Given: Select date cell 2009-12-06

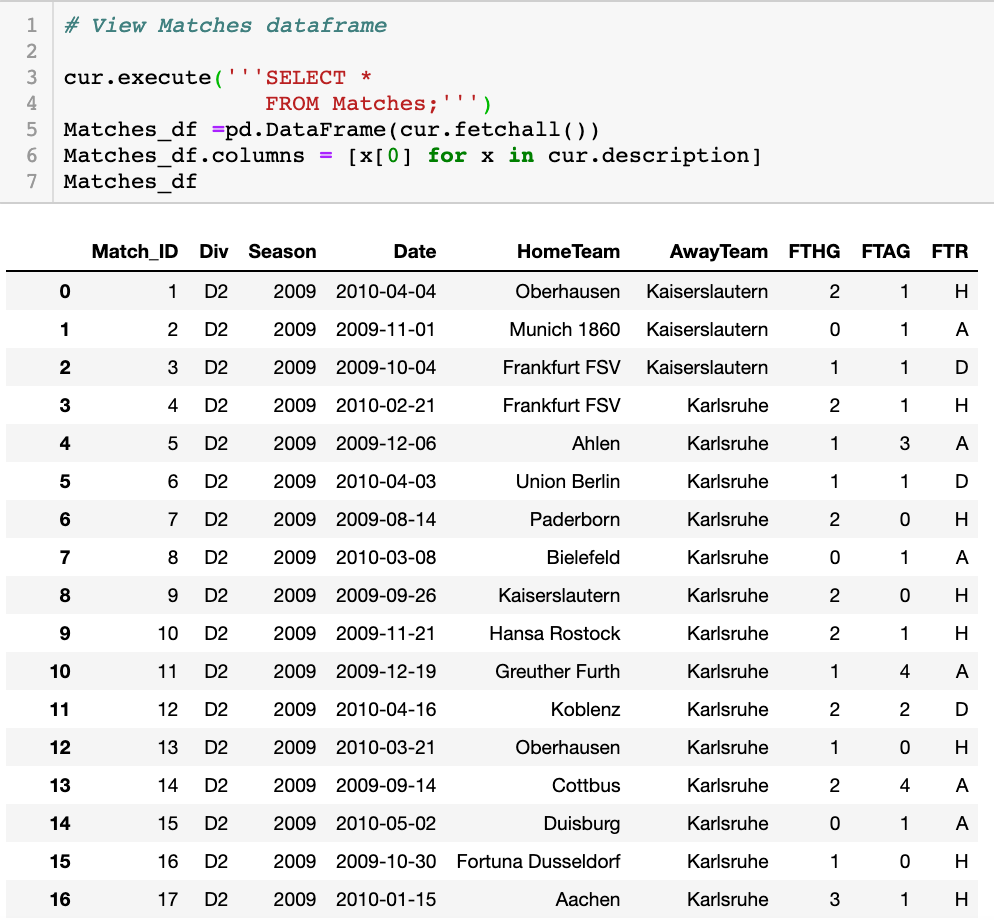Looking at the screenshot, I should point(386,444).
